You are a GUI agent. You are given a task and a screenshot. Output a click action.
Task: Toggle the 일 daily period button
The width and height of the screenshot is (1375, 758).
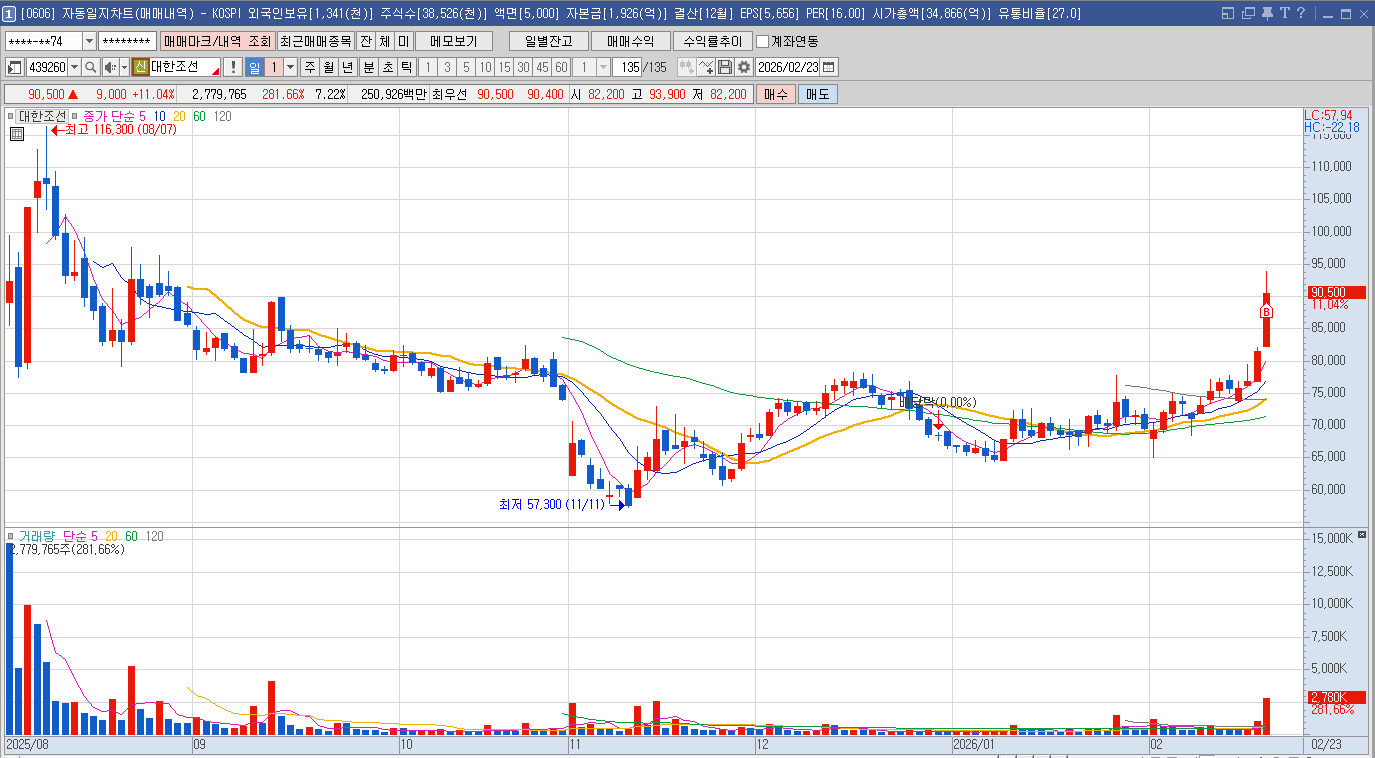[x=254, y=67]
